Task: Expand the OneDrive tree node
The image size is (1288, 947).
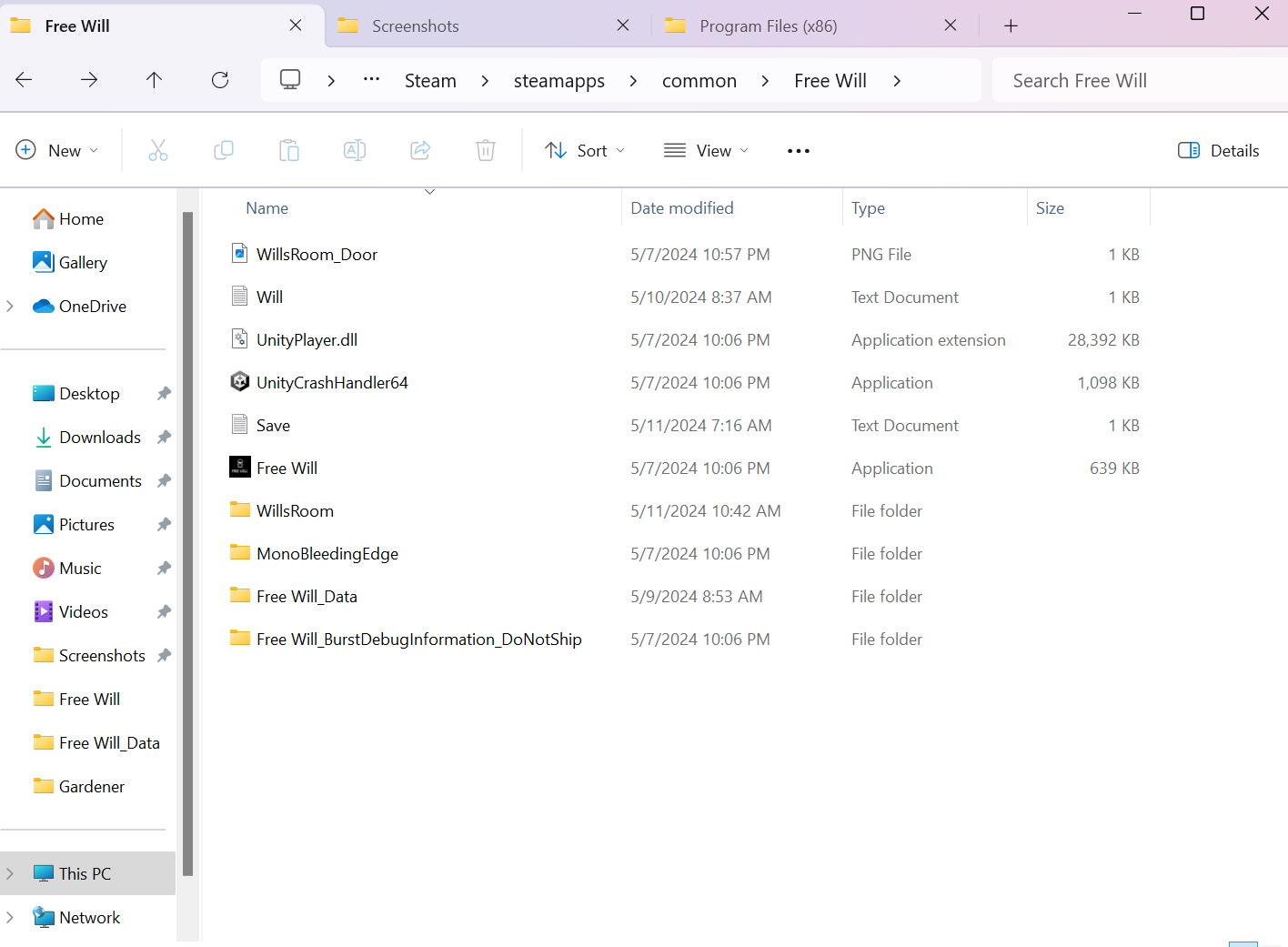Action: coord(10,306)
